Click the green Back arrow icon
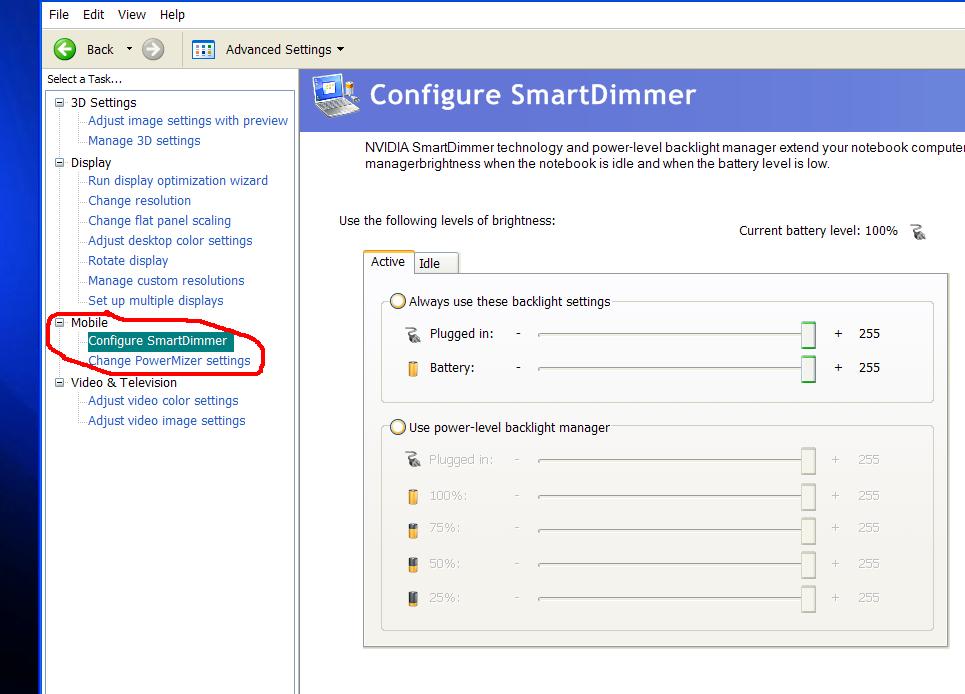 [65, 49]
